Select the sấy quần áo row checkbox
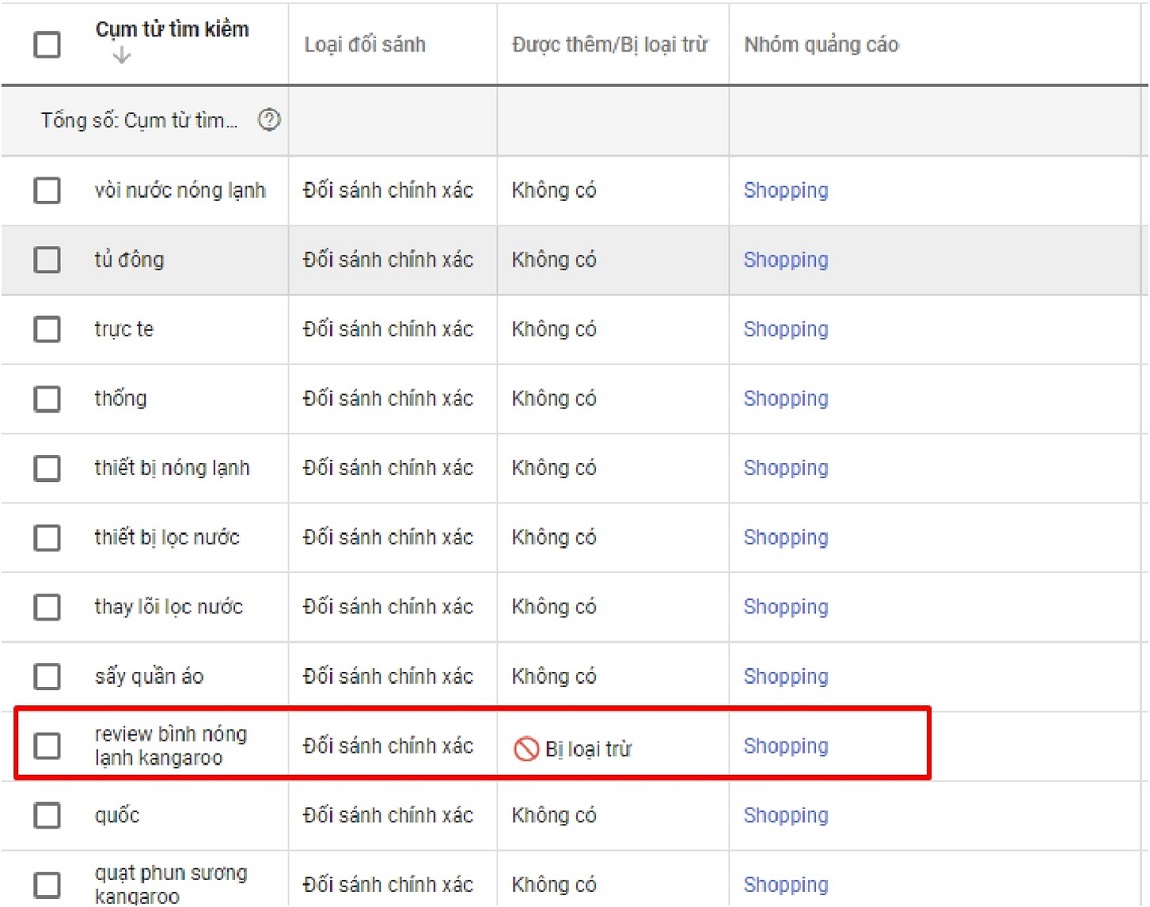 (47, 676)
